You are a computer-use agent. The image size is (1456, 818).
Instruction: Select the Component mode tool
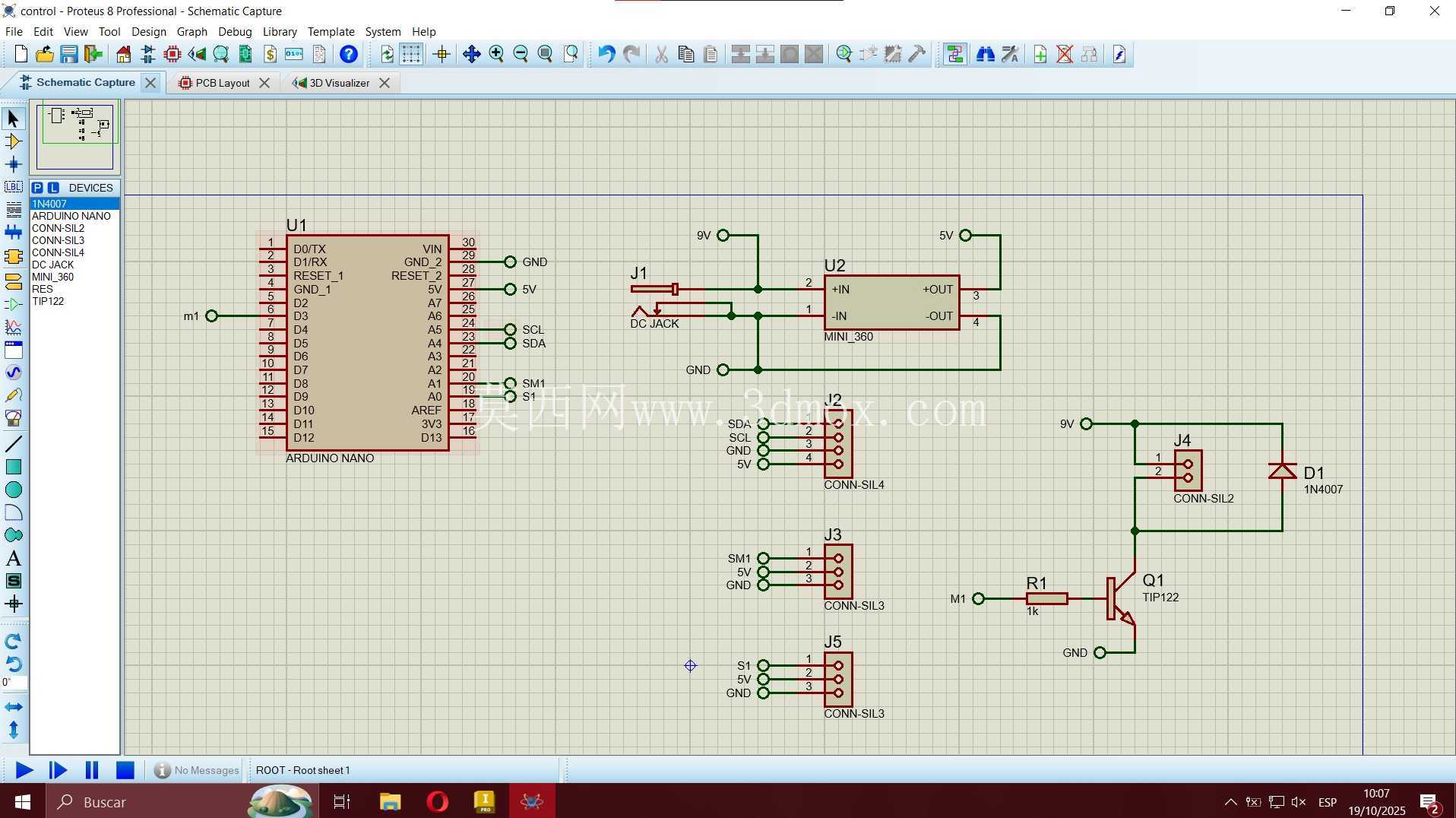(x=13, y=141)
